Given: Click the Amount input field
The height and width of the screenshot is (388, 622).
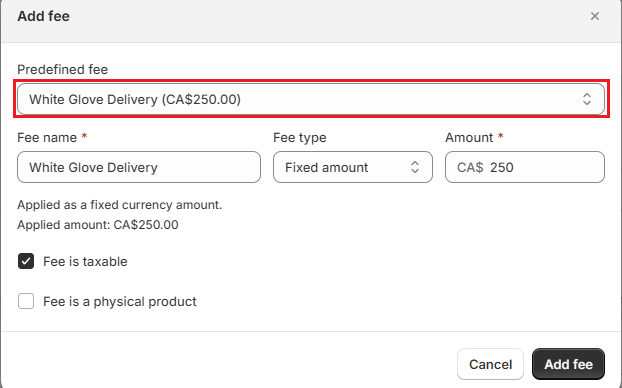Looking at the screenshot, I should coord(525,167).
